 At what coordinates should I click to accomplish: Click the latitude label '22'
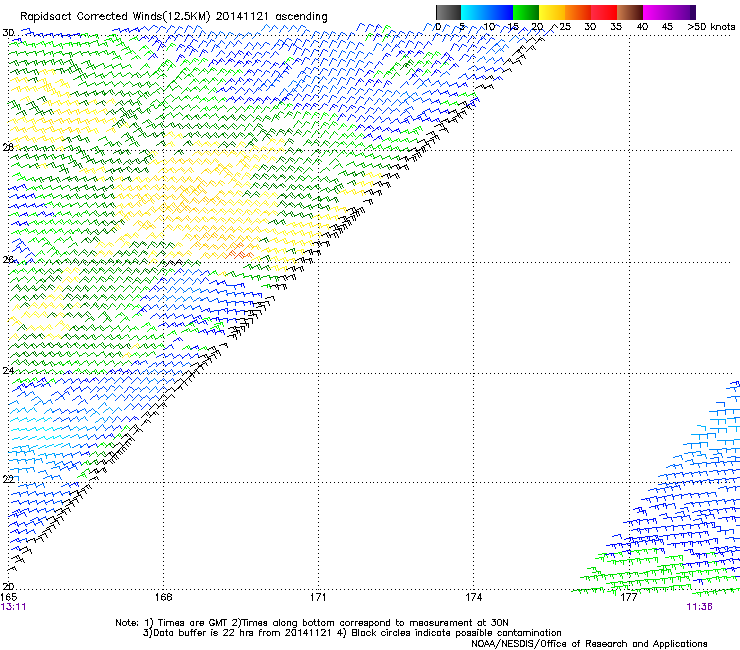pyautogui.click(x=8, y=479)
